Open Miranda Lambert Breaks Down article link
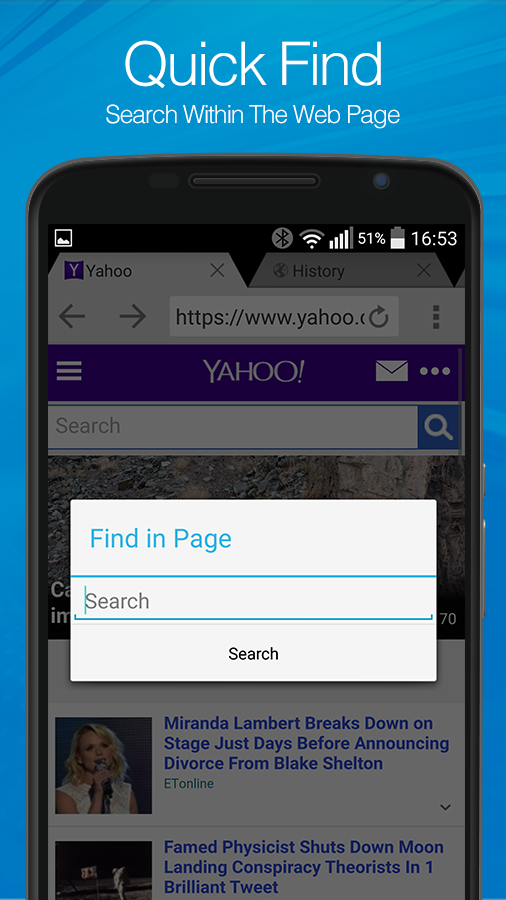The height and width of the screenshot is (900, 506). [306, 743]
